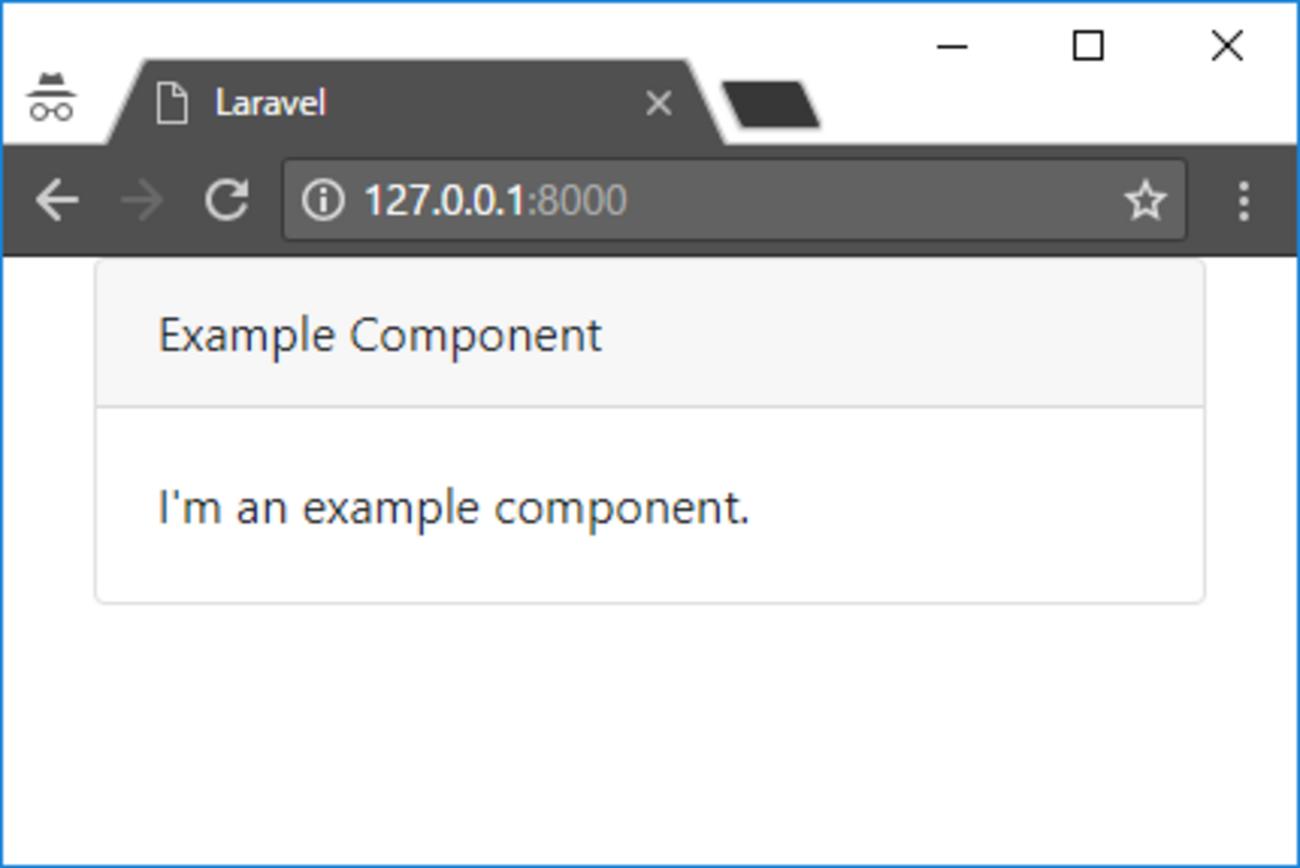Close the Laravel tab
The width and height of the screenshot is (1300, 868).
[x=658, y=103]
